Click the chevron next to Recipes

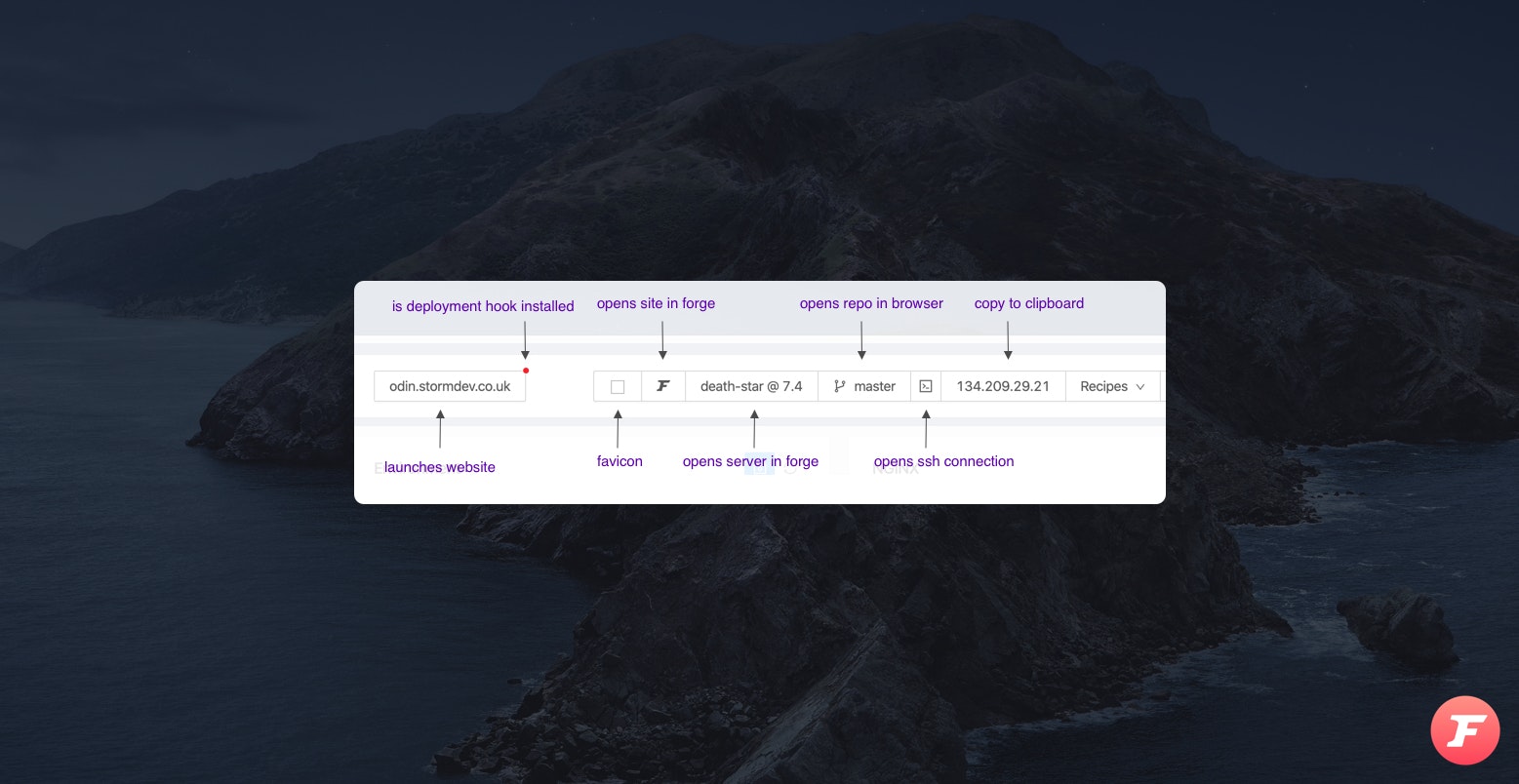pos(1140,386)
